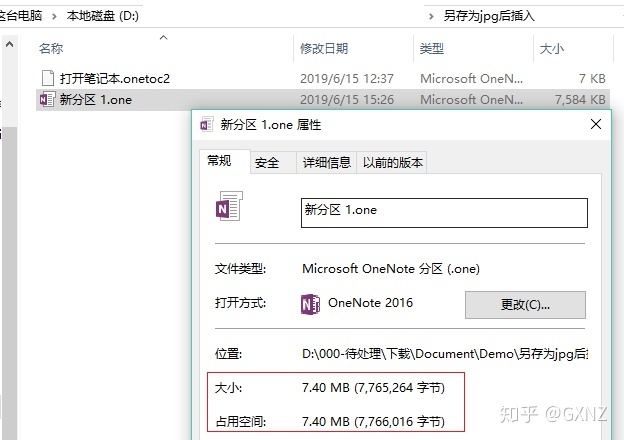Select the file 打开笔记本.onetoc2
Screen dimensions: 624x440
(115, 78)
